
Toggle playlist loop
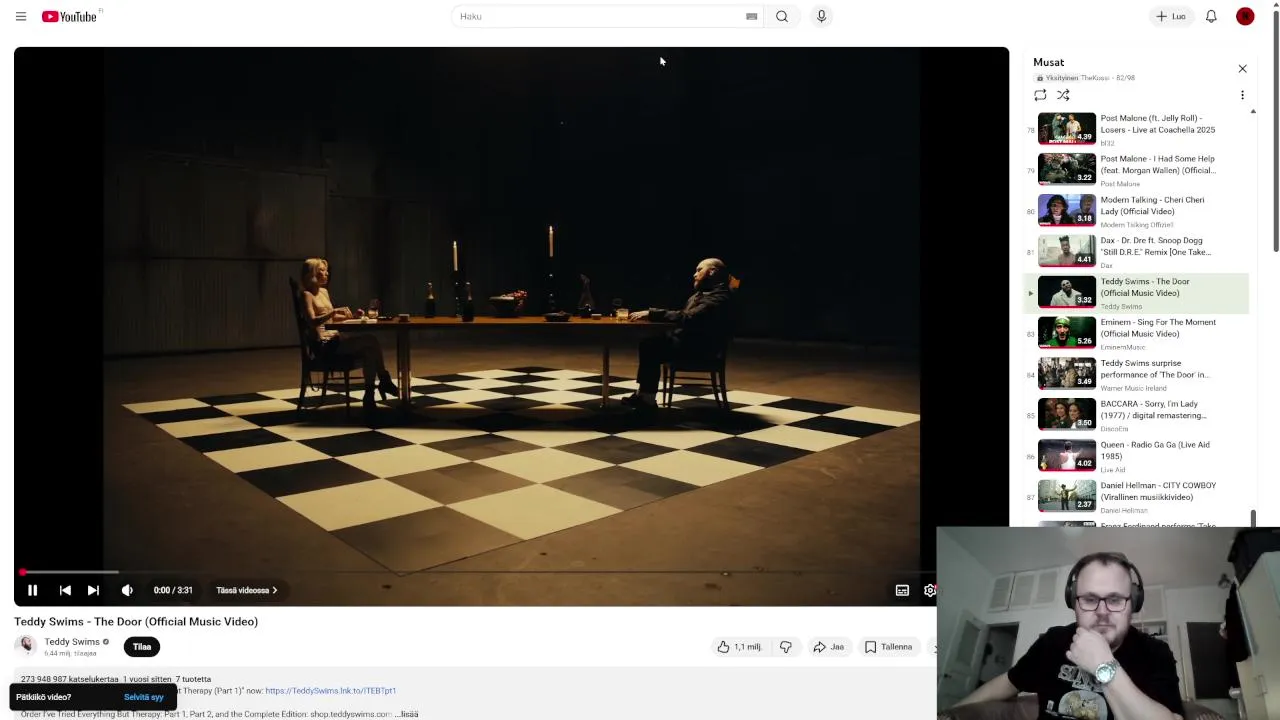pyautogui.click(x=1040, y=95)
